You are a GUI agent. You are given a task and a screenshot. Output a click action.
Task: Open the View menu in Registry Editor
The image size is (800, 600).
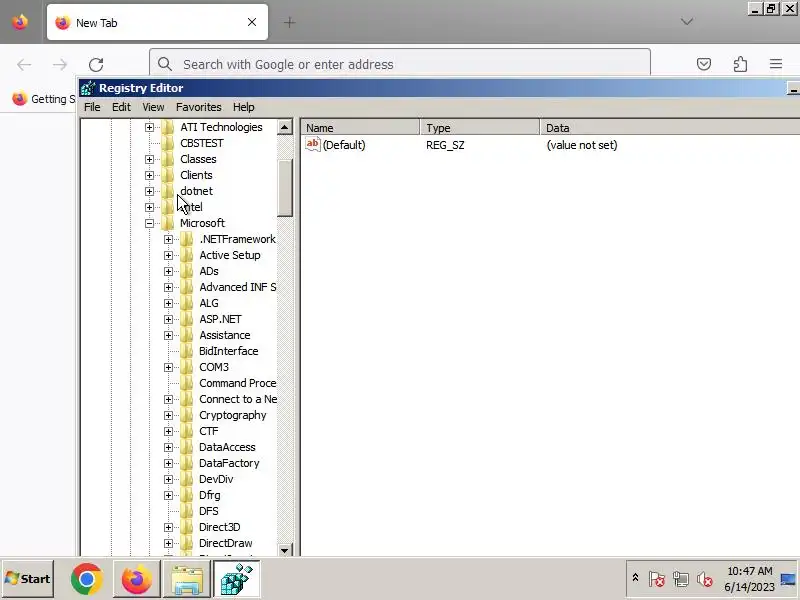pos(153,107)
